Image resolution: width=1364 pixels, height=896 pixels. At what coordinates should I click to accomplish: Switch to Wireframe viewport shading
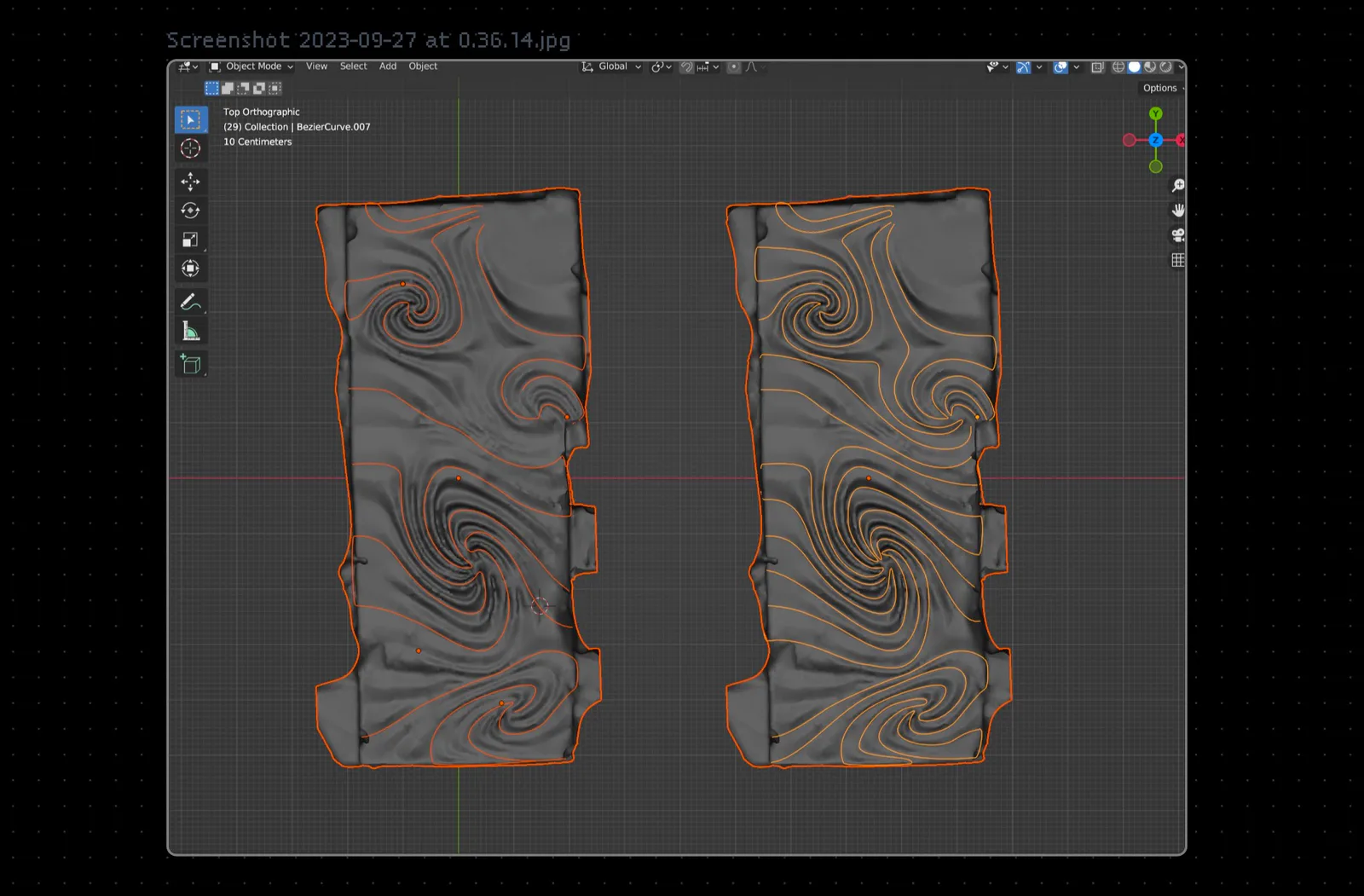1118,66
